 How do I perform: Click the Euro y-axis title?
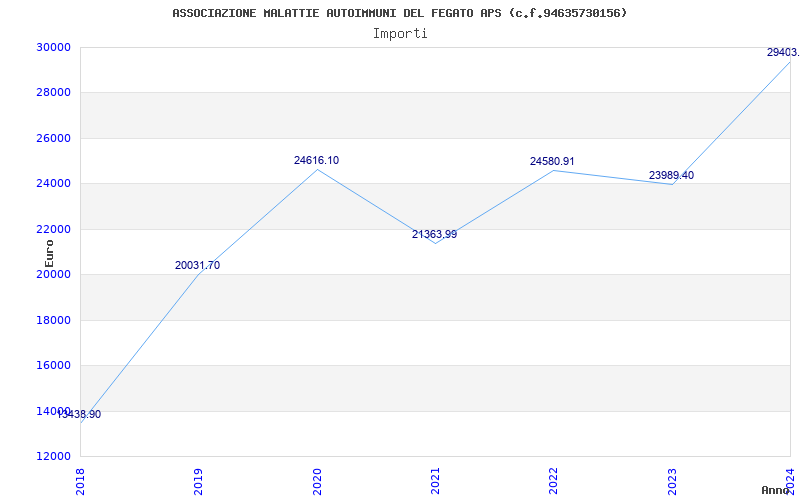[49, 253]
